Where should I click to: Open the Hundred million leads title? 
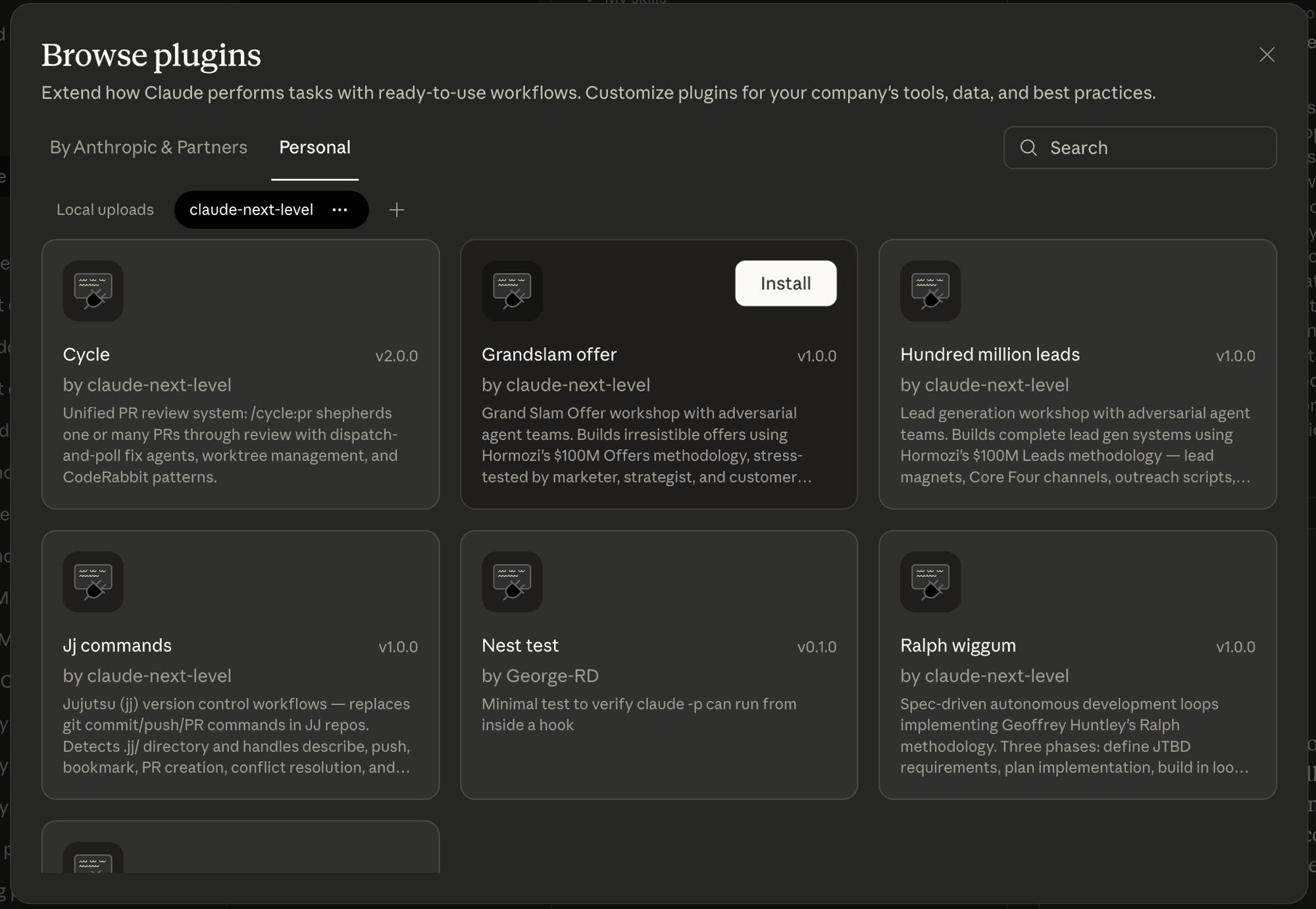(990, 355)
